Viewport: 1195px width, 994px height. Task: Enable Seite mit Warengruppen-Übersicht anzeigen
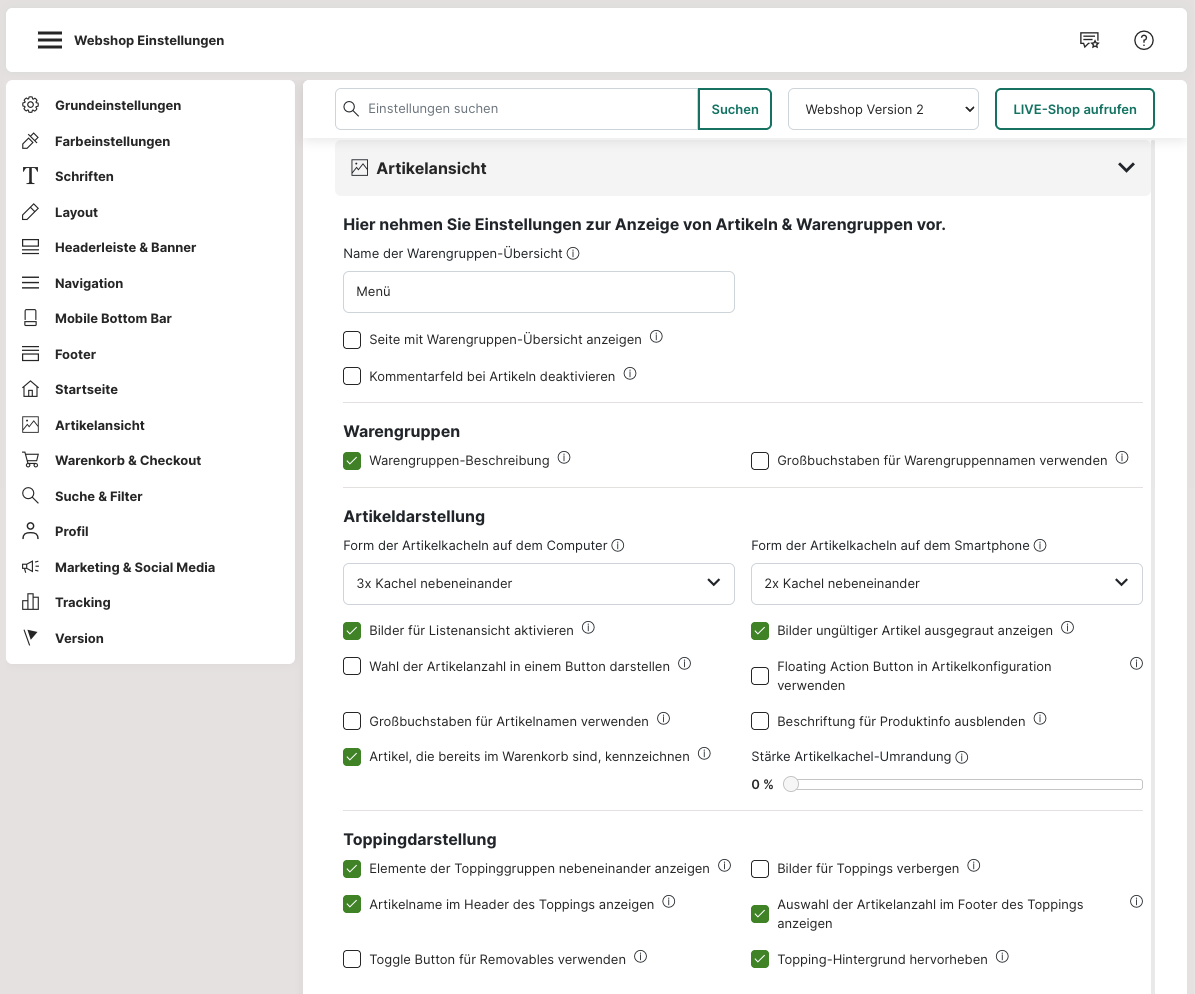(352, 340)
